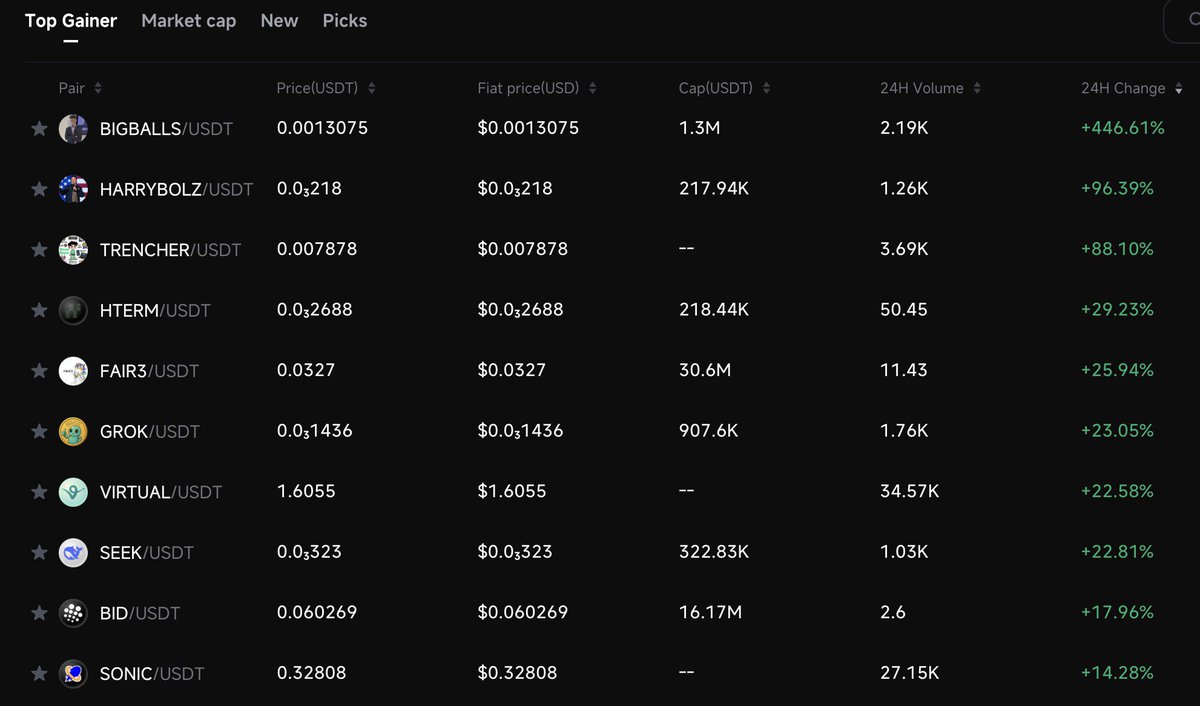Select the BID/USDT pair name
The width and height of the screenshot is (1200, 706).
click(140, 613)
